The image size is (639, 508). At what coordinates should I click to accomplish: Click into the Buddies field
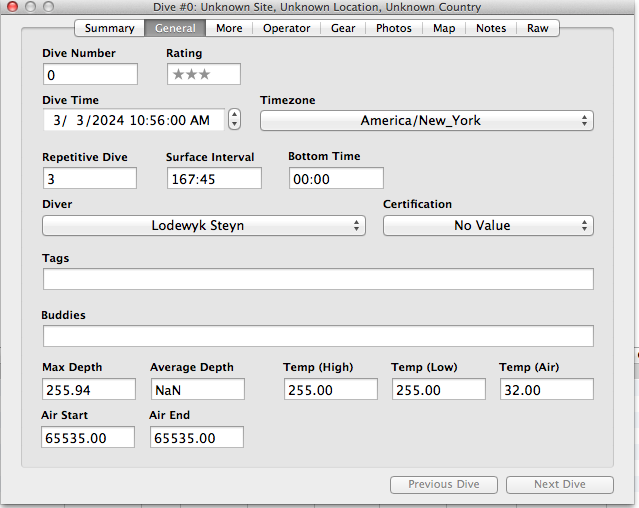tap(318, 336)
